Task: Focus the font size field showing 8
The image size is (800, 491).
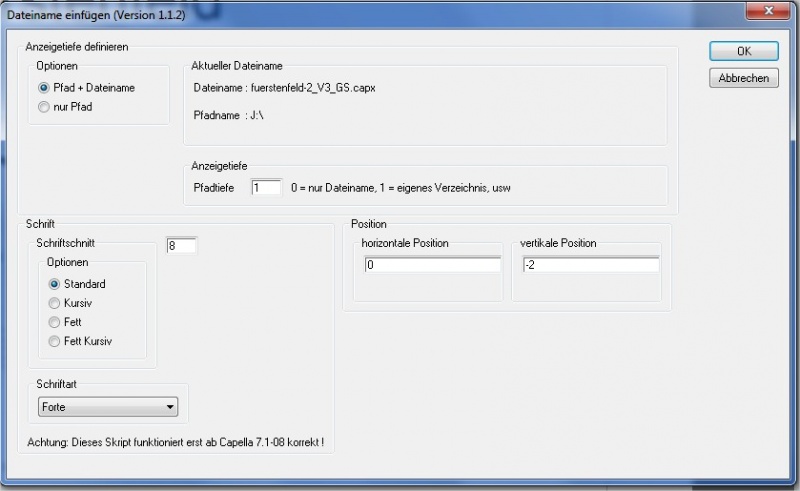Action: pyautogui.click(x=182, y=245)
